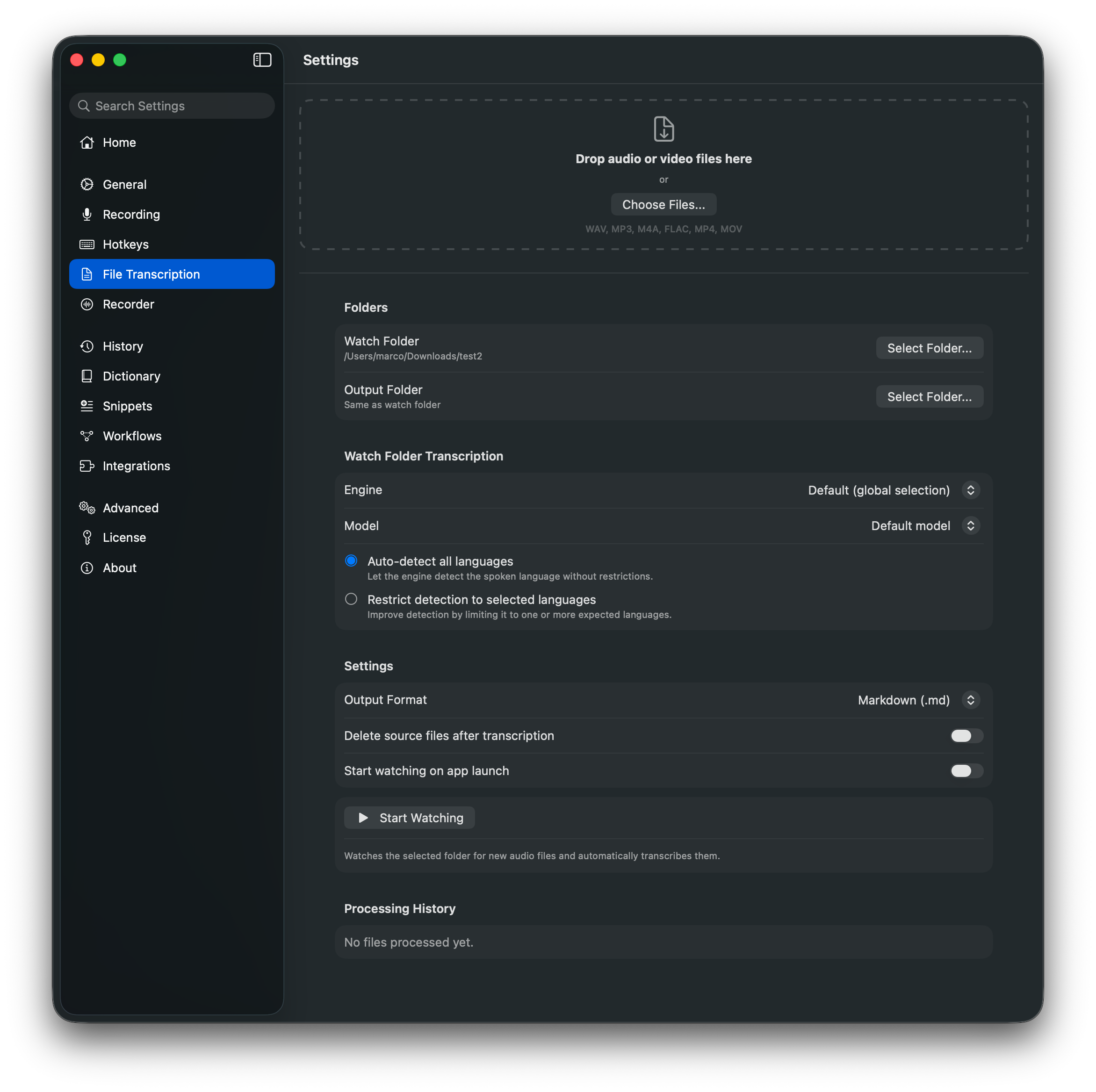The width and height of the screenshot is (1096, 1092).
Task: Click the watch folder path text
Action: coord(413,356)
